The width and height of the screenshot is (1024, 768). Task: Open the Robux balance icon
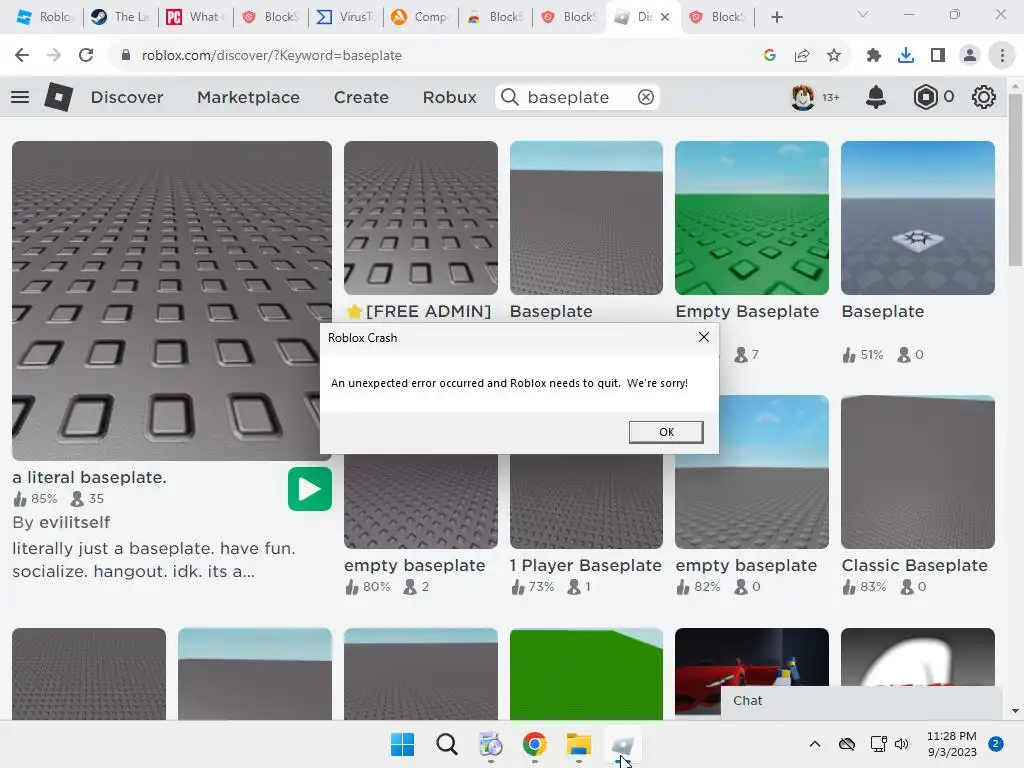tap(925, 97)
